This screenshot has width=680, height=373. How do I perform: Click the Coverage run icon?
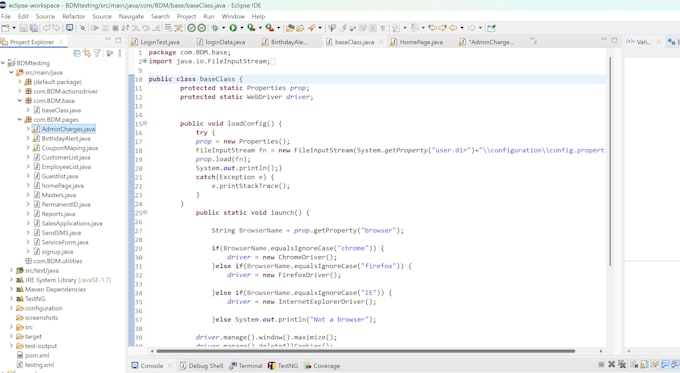coord(251,28)
